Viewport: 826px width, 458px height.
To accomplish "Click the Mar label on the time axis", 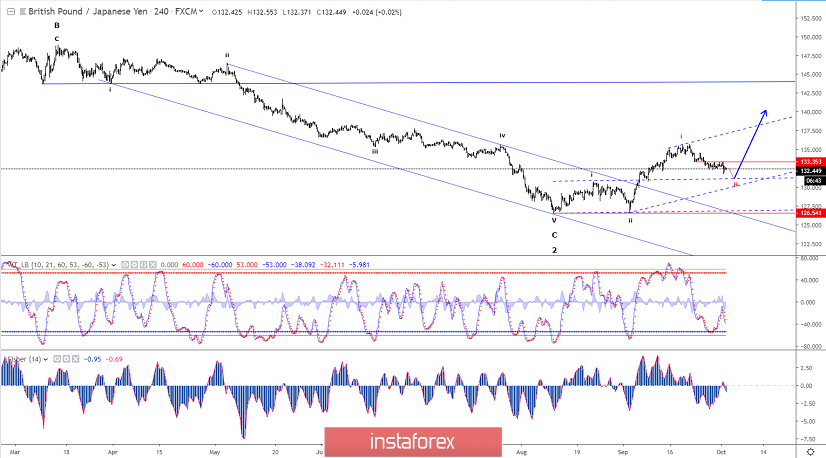I will 15,452.
